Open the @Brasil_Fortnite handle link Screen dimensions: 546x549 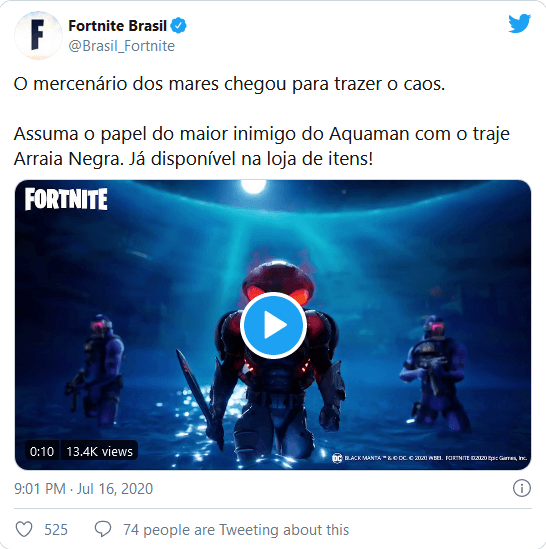point(122,46)
